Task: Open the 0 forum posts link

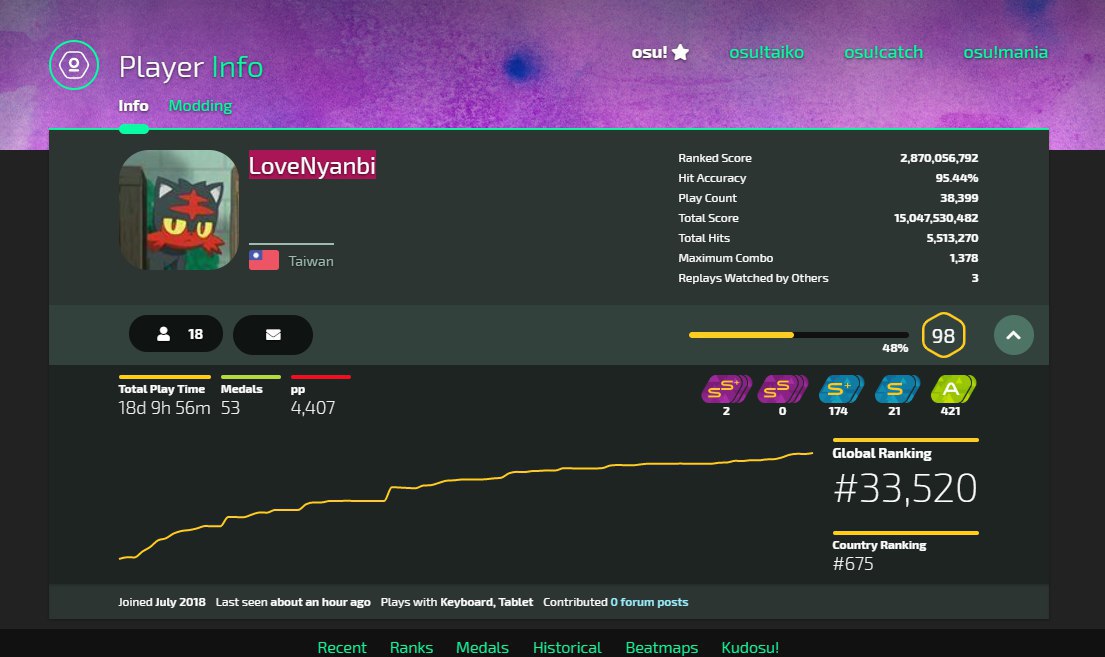Action: point(649,602)
